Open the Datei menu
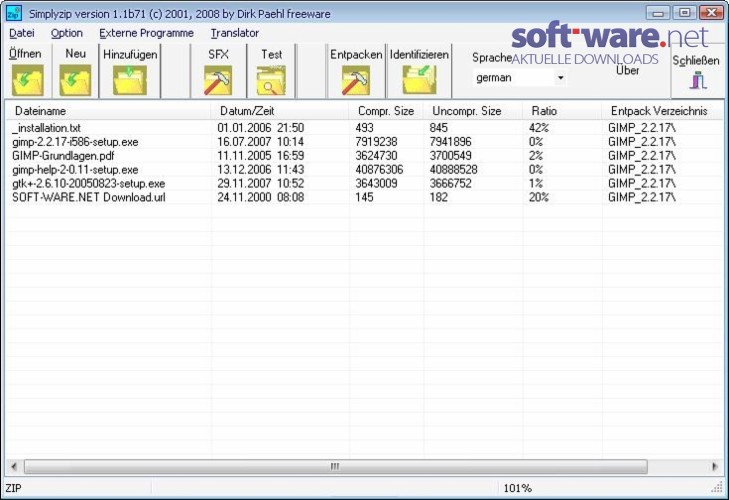The image size is (729, 500). point(21,33)
